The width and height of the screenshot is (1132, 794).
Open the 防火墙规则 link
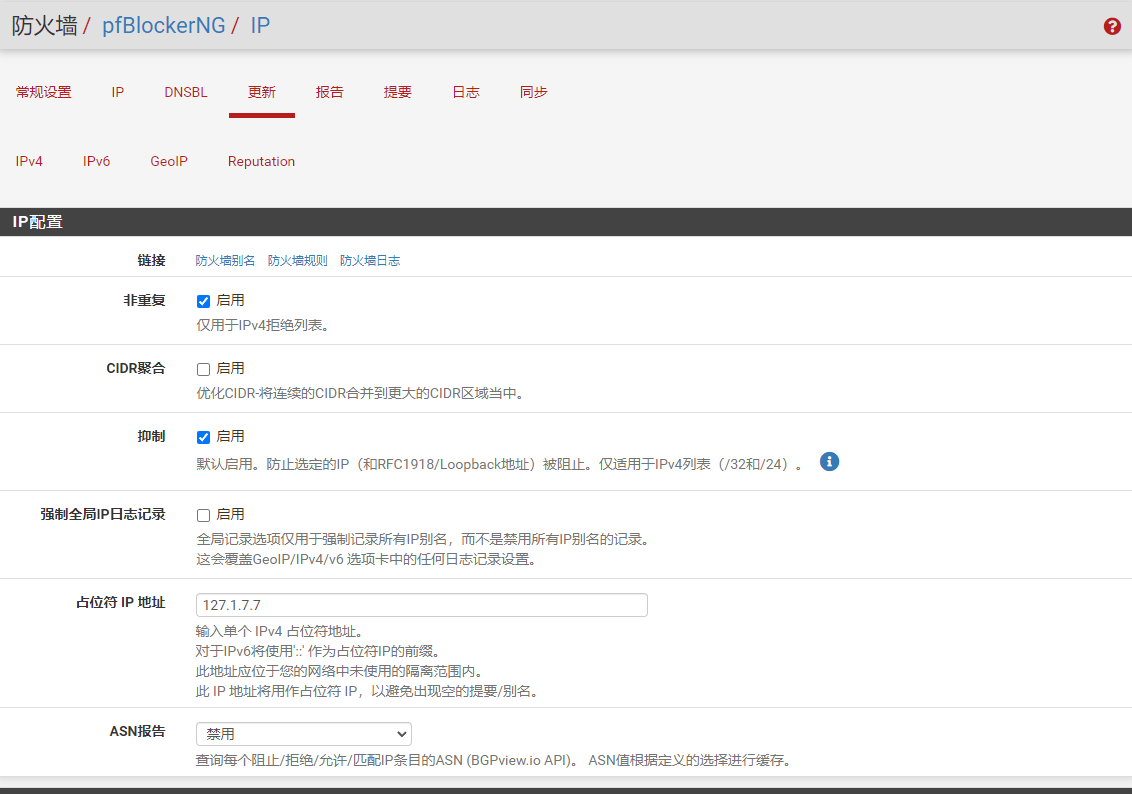[297, 260]
